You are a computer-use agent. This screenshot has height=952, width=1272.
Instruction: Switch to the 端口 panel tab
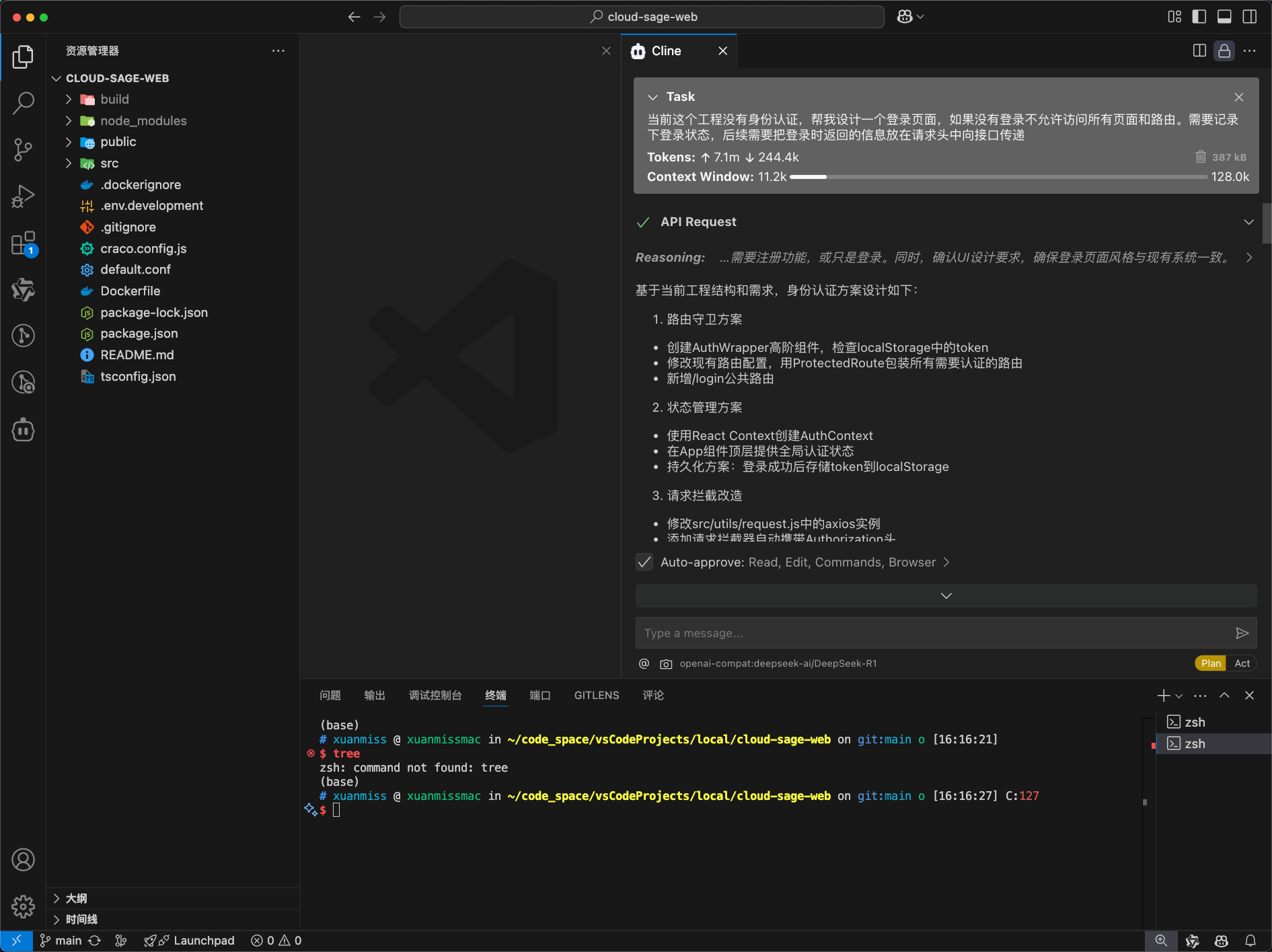[540, 696]
